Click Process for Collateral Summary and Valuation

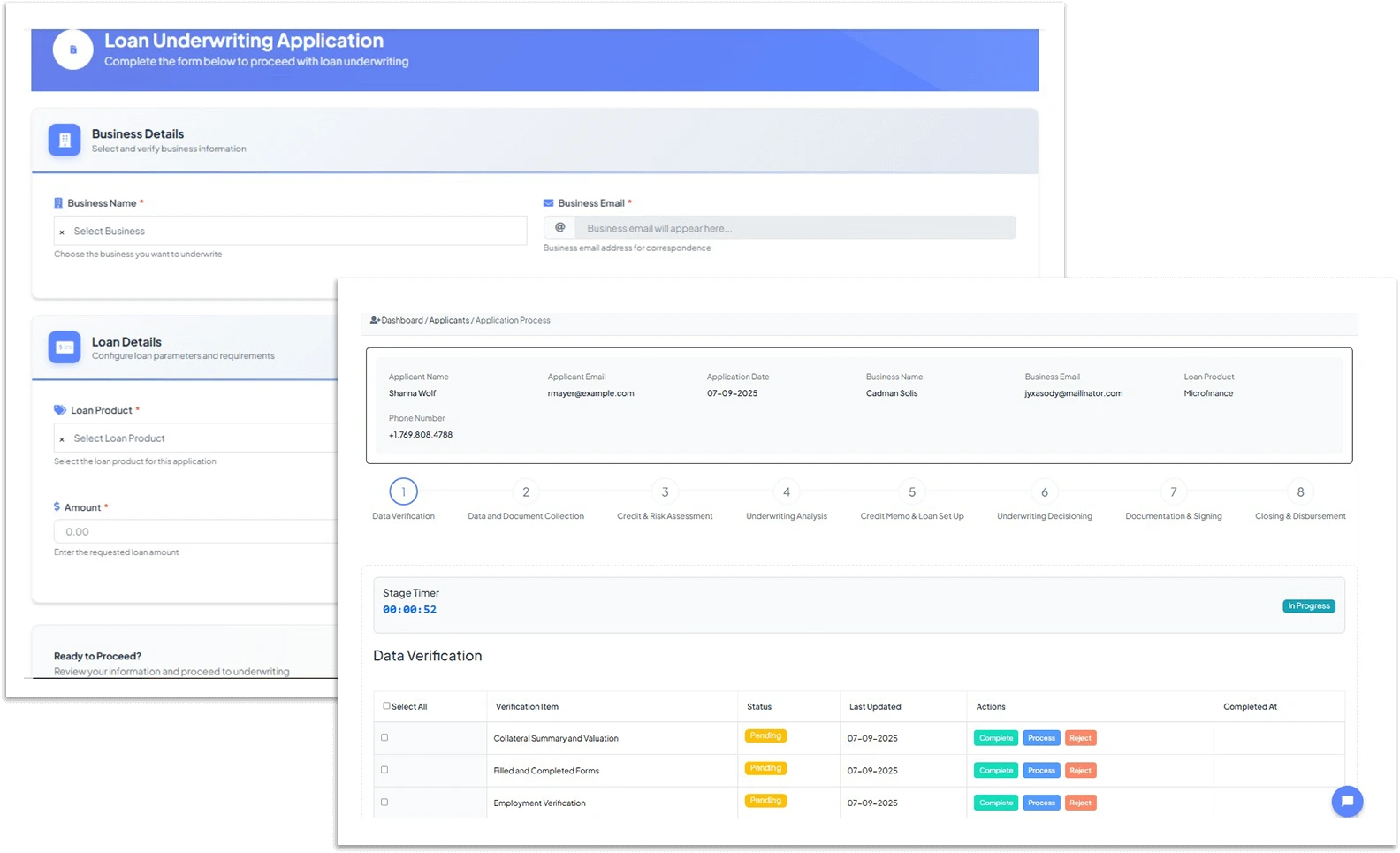1041,738
